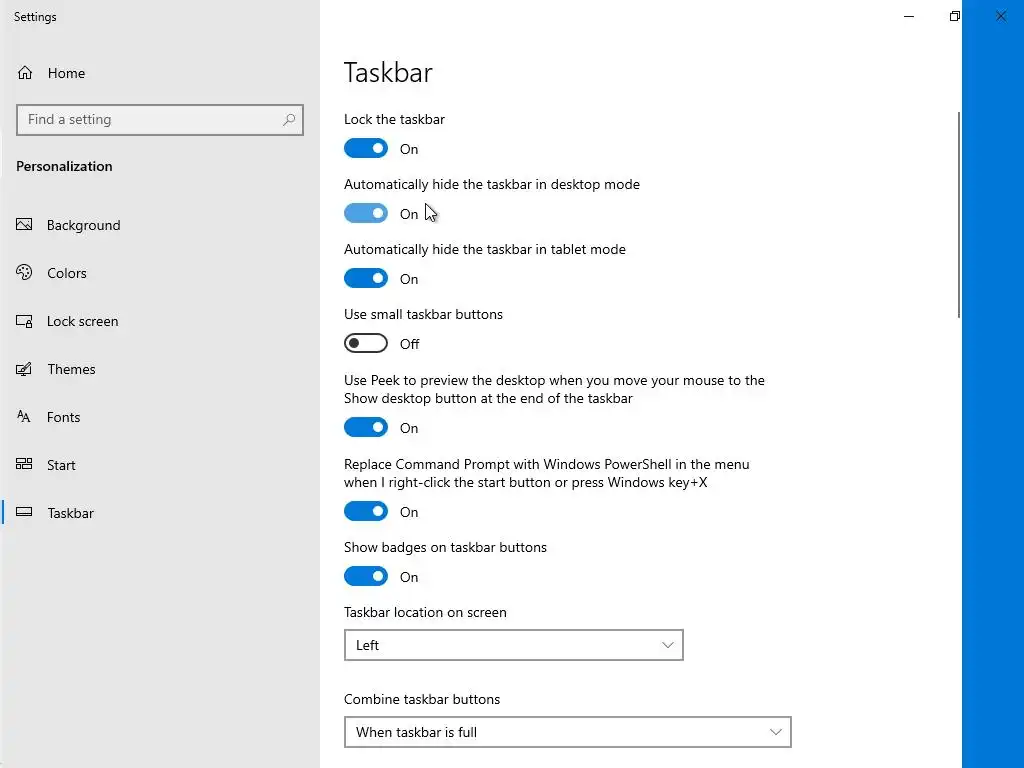Turn off Lock the taskbar toggle
Viewport: 1024px width, 768px height.
tap(366, 149)
